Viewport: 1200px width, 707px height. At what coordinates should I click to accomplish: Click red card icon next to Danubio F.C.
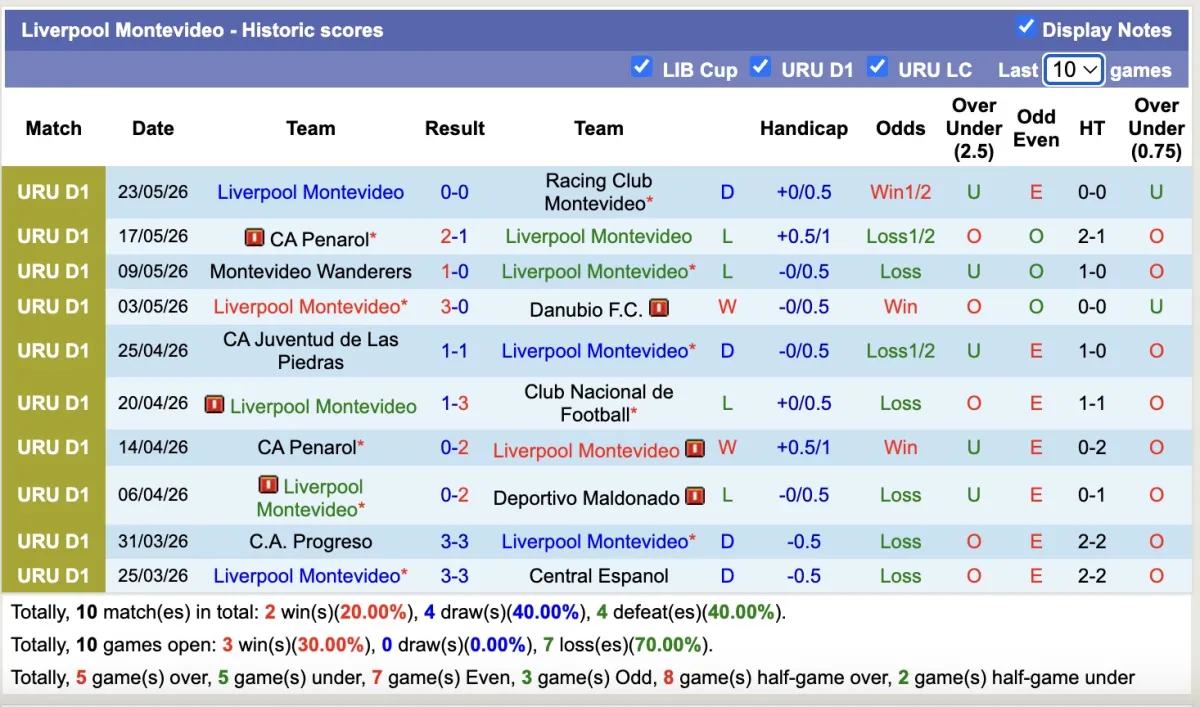[658, 308]
